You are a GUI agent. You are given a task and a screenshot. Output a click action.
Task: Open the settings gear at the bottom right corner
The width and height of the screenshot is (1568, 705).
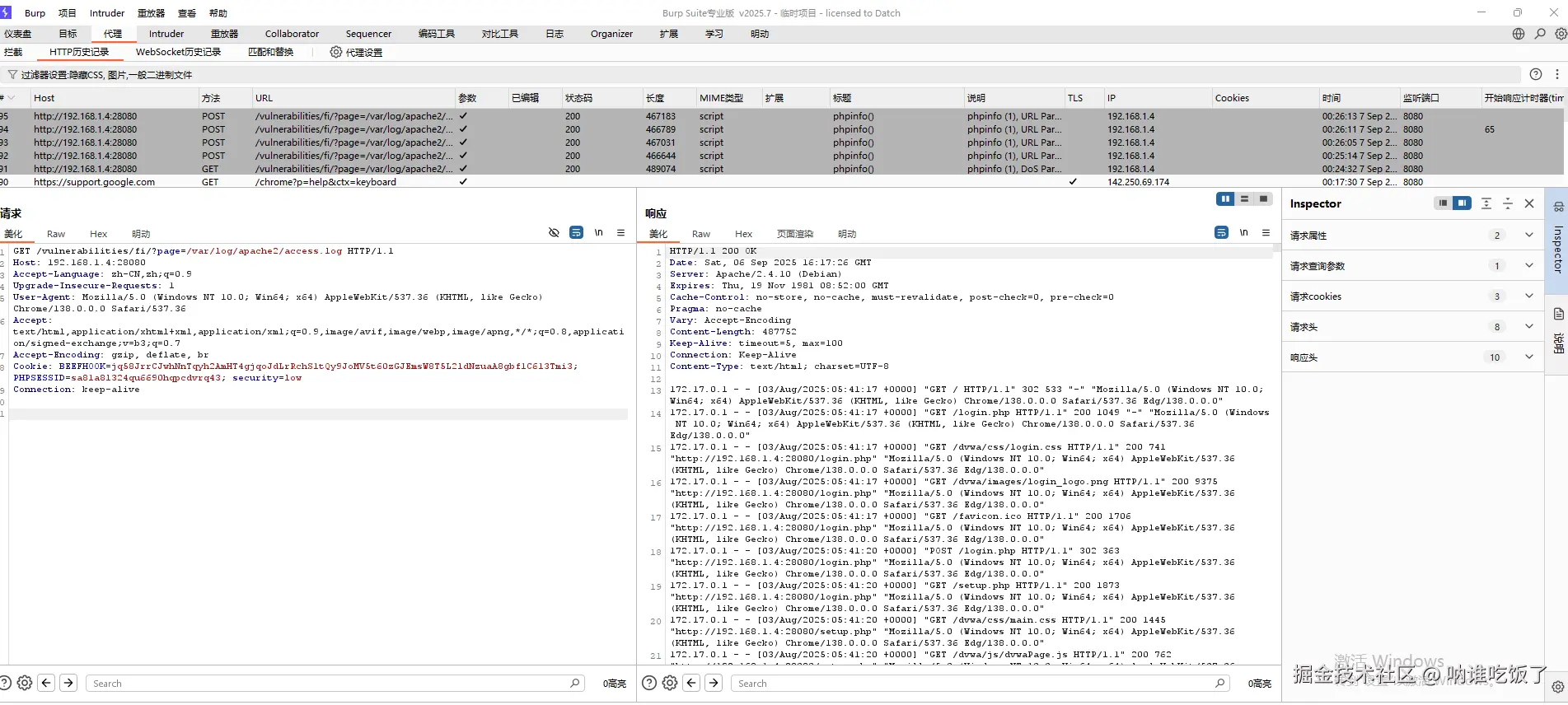1557,687
